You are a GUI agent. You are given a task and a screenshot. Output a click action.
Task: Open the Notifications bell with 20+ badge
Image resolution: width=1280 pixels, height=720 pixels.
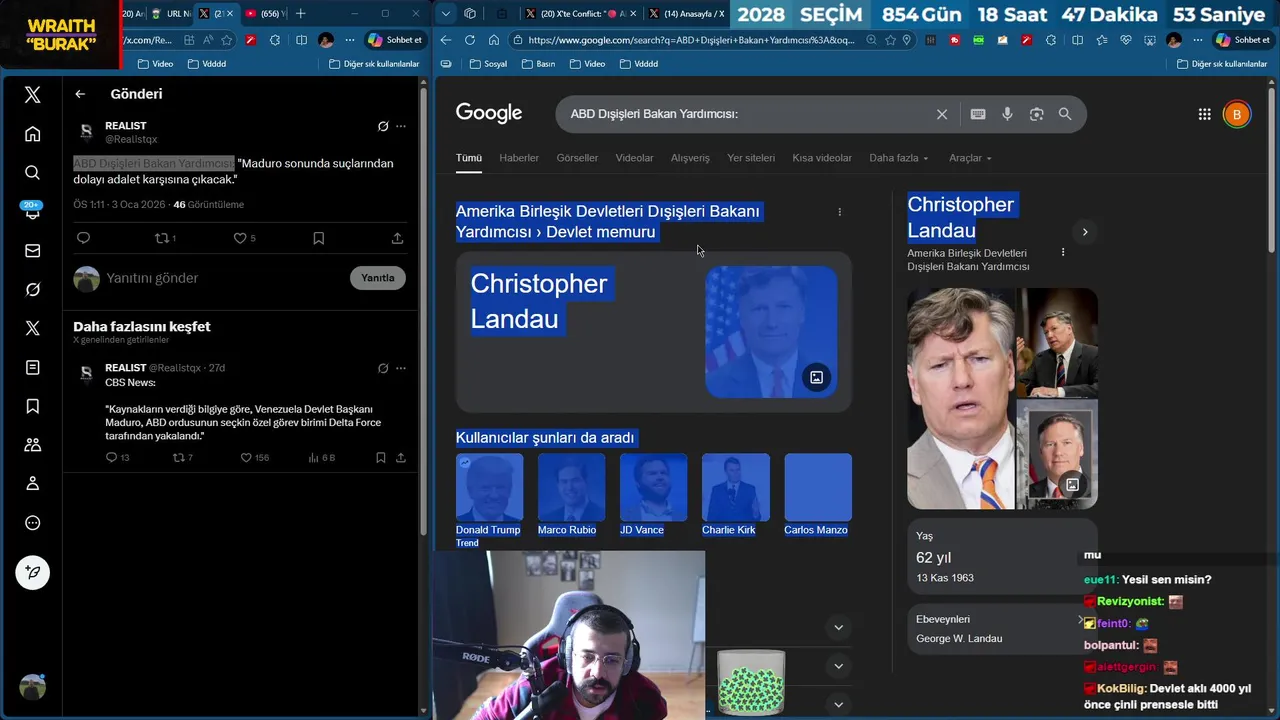pos(32,211)
